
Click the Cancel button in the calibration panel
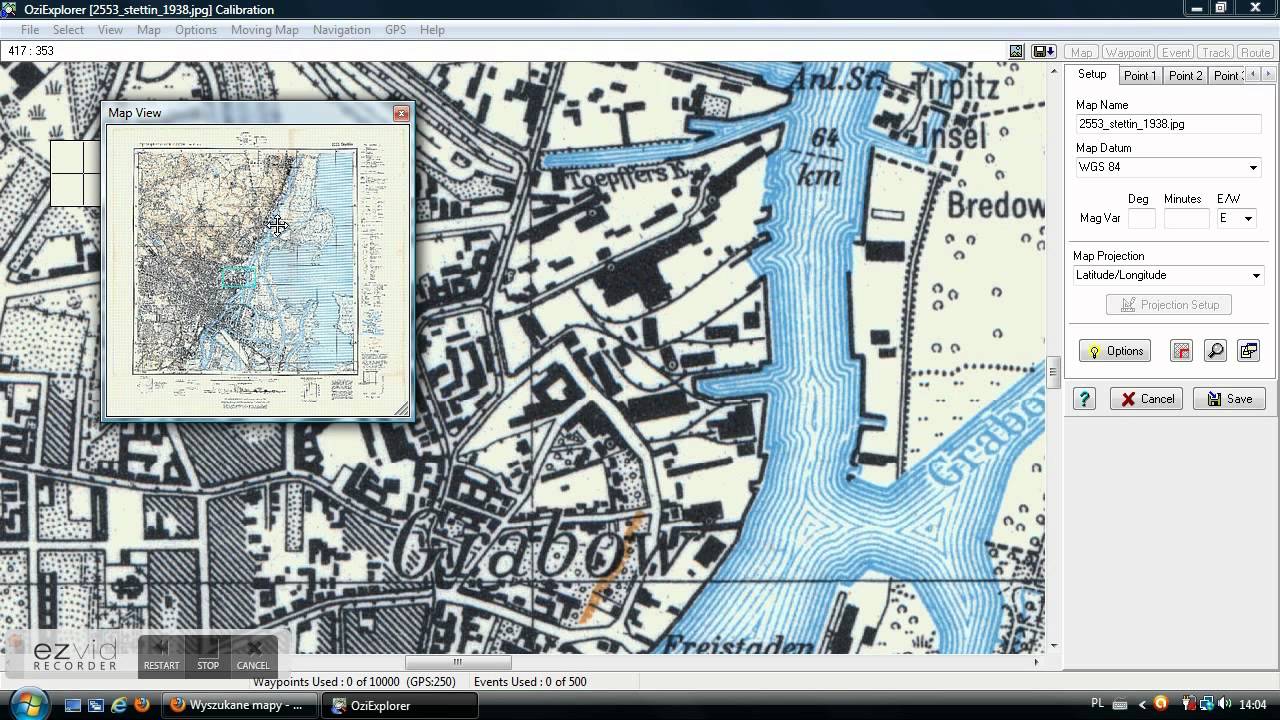coord(1147,399)
